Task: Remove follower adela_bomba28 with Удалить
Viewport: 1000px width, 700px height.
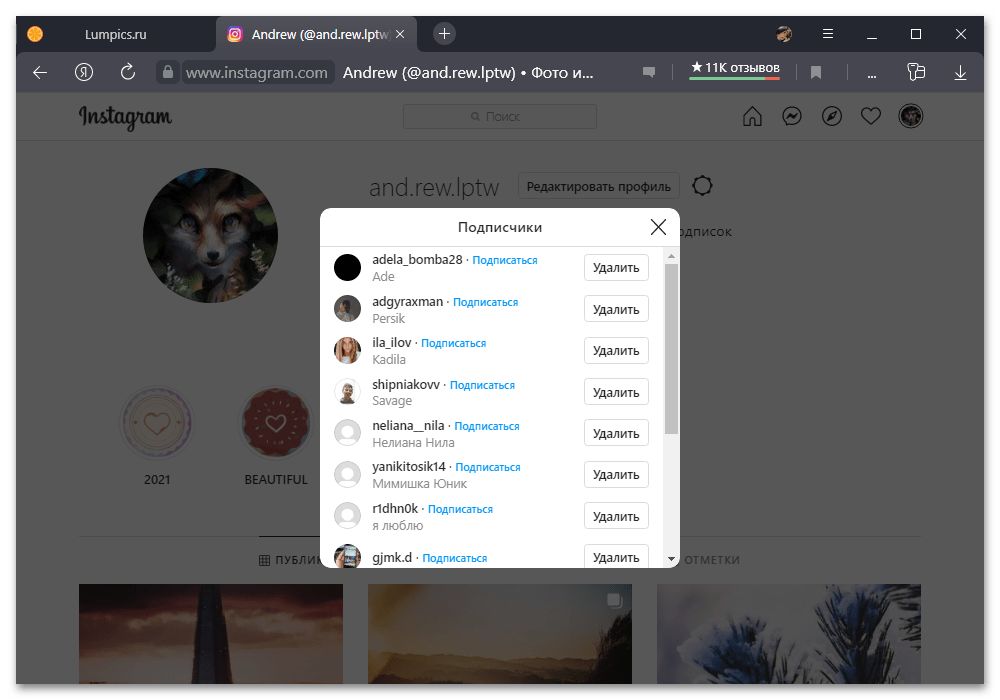Action: point(616,268)
